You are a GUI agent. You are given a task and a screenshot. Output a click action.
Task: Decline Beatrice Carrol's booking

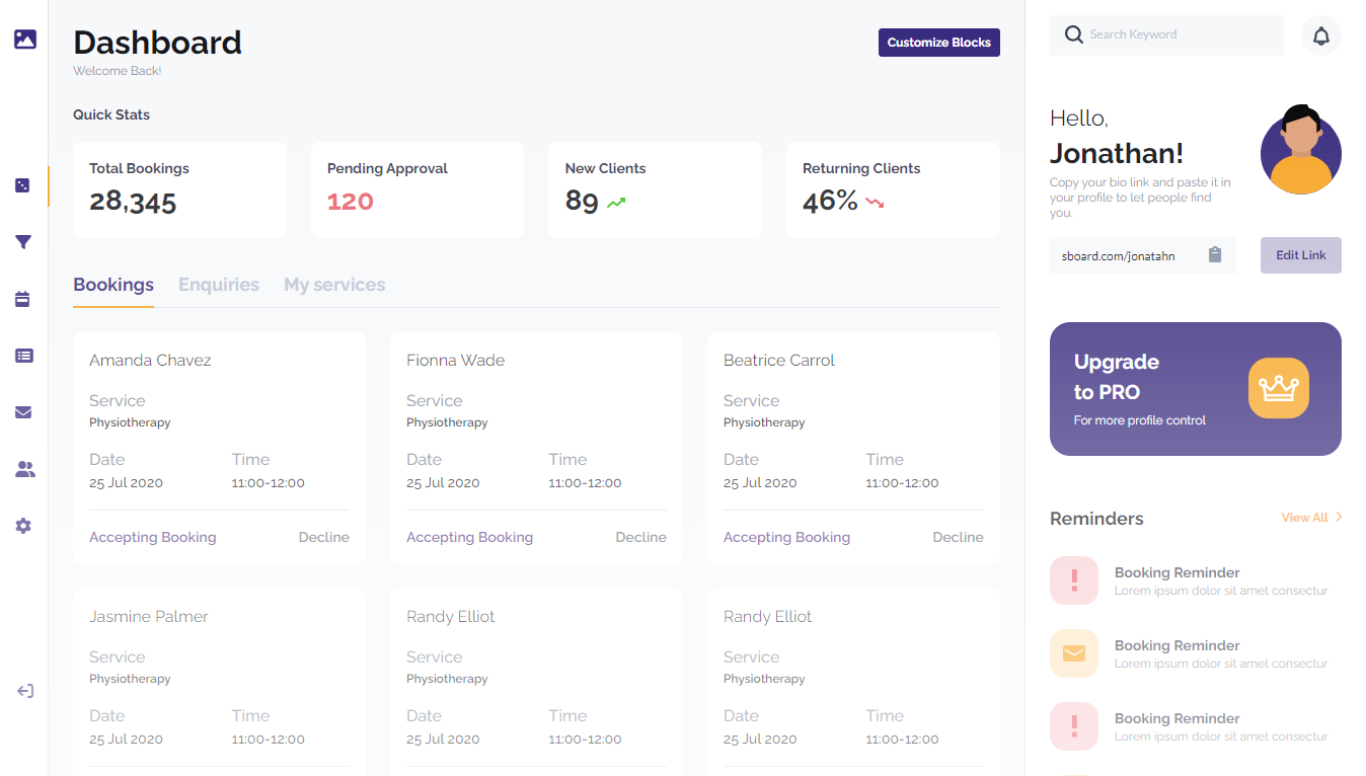(957, 537)
